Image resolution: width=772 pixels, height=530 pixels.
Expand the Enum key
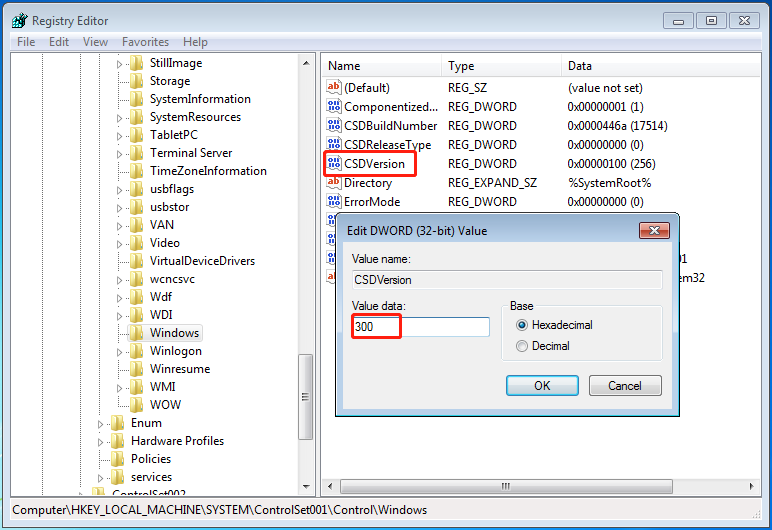click(x=100, y=424)
